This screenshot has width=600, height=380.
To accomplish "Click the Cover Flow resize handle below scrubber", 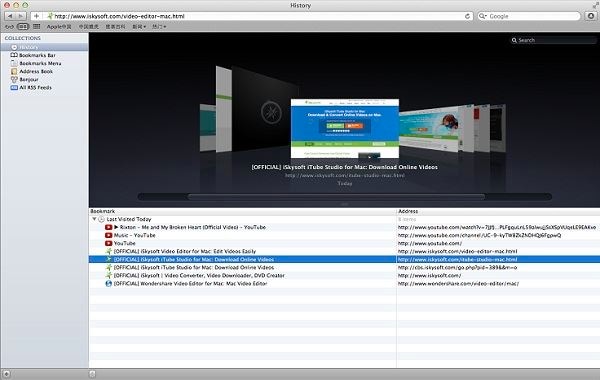I will point(344,204).
